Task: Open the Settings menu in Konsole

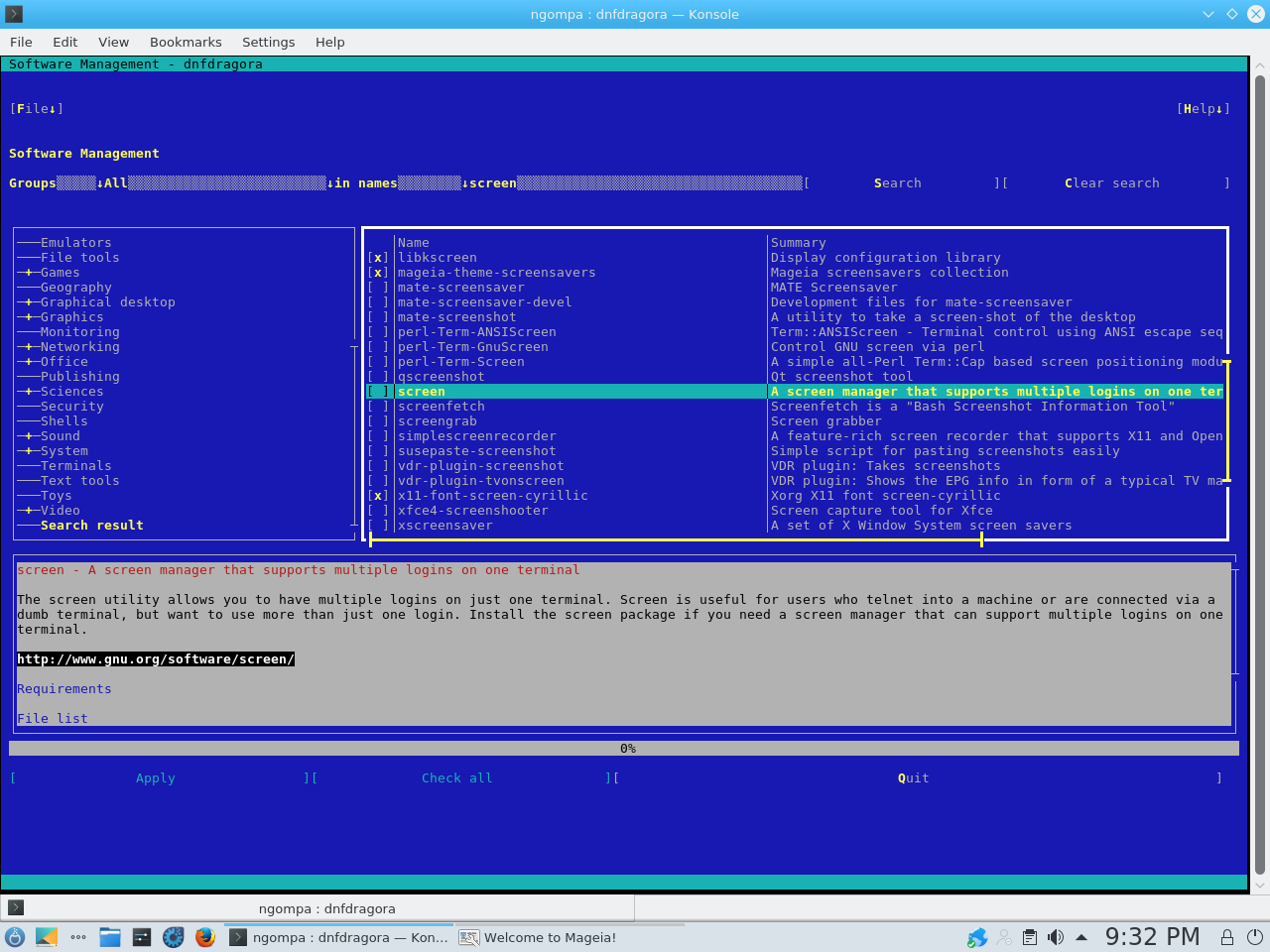Action: point(268,42)
